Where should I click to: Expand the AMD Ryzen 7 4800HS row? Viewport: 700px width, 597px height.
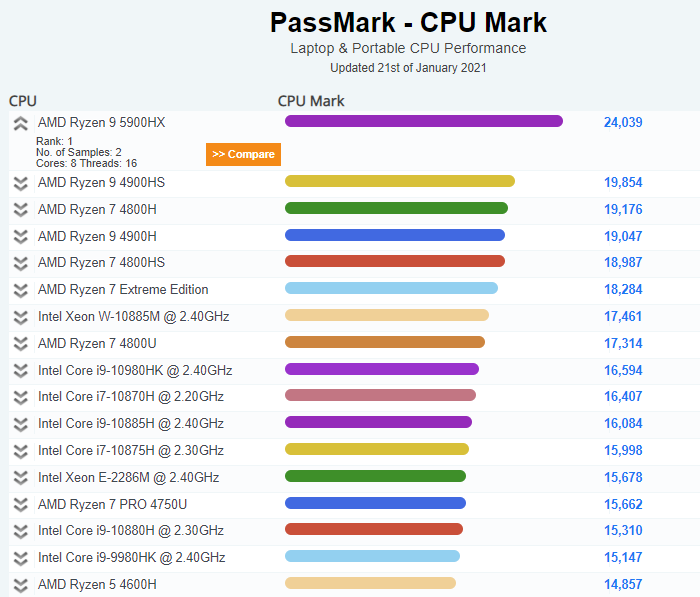21,263
